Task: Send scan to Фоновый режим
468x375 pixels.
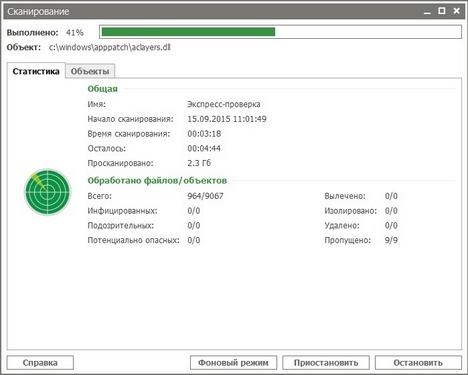Action: pyautogui.click(x=233, y=363)
